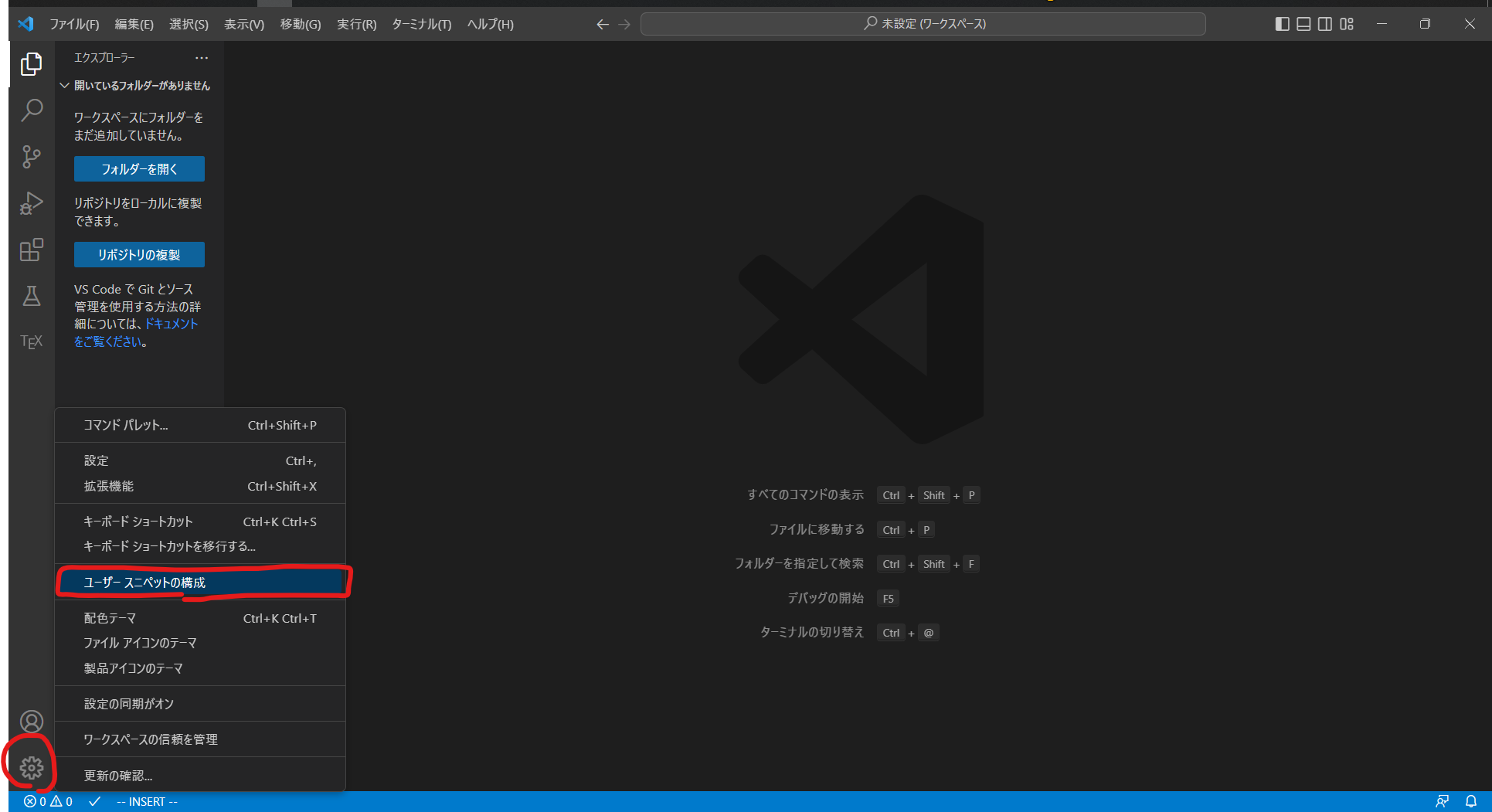Click the フォルダーを開く button

(139, 169)
